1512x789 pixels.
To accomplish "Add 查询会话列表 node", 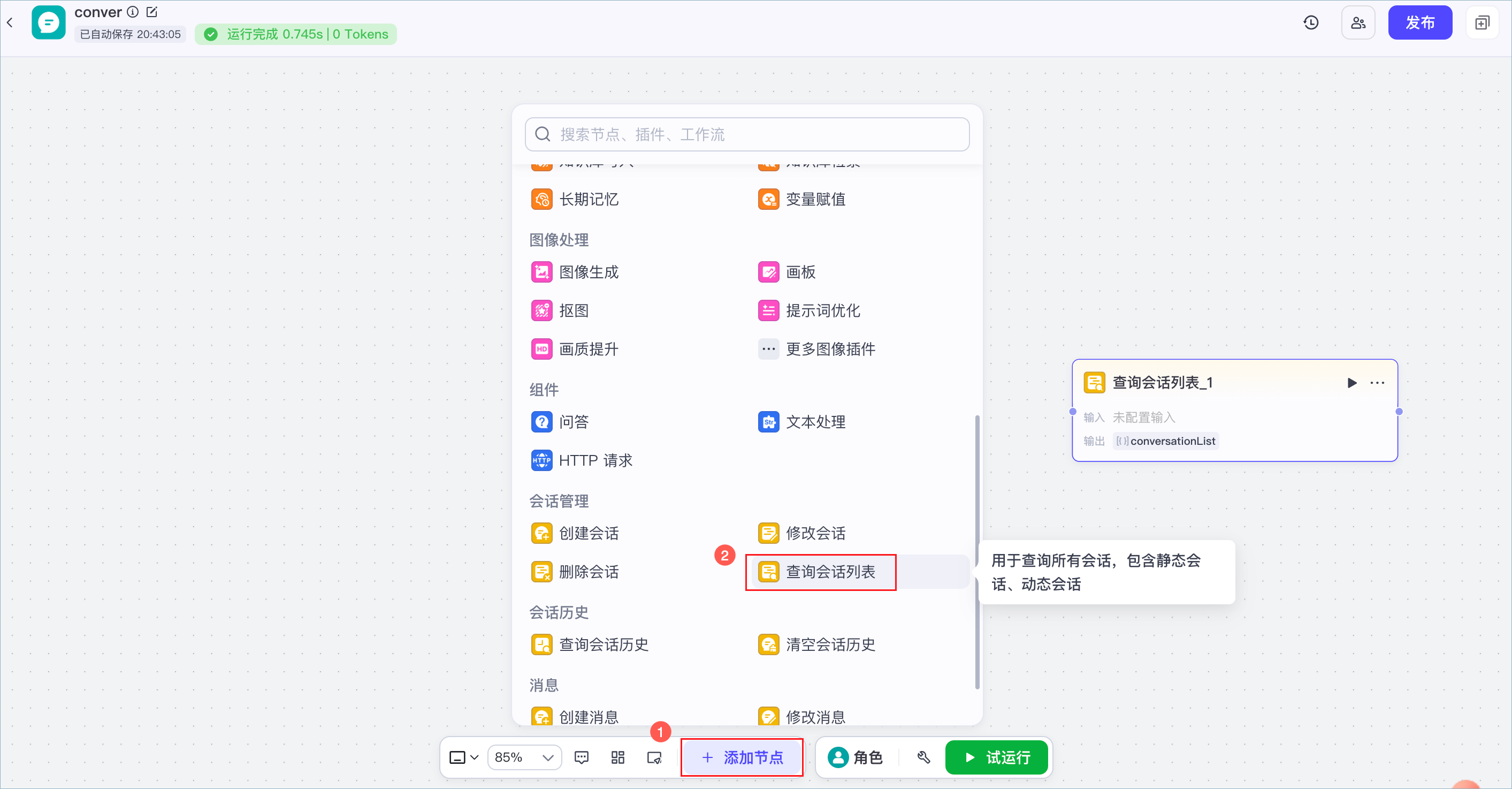I will [x=860, y=572].
